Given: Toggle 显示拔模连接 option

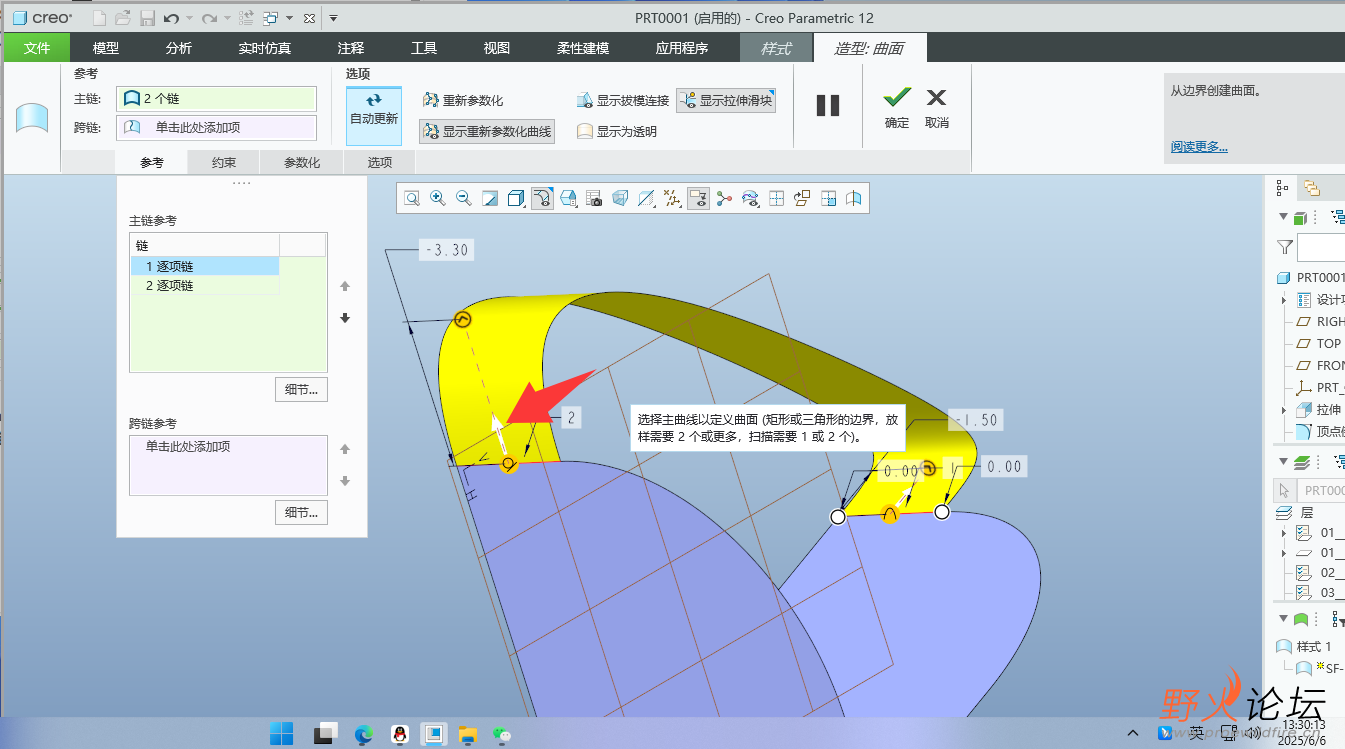Looking at the screenshot, I should point(622,100).
